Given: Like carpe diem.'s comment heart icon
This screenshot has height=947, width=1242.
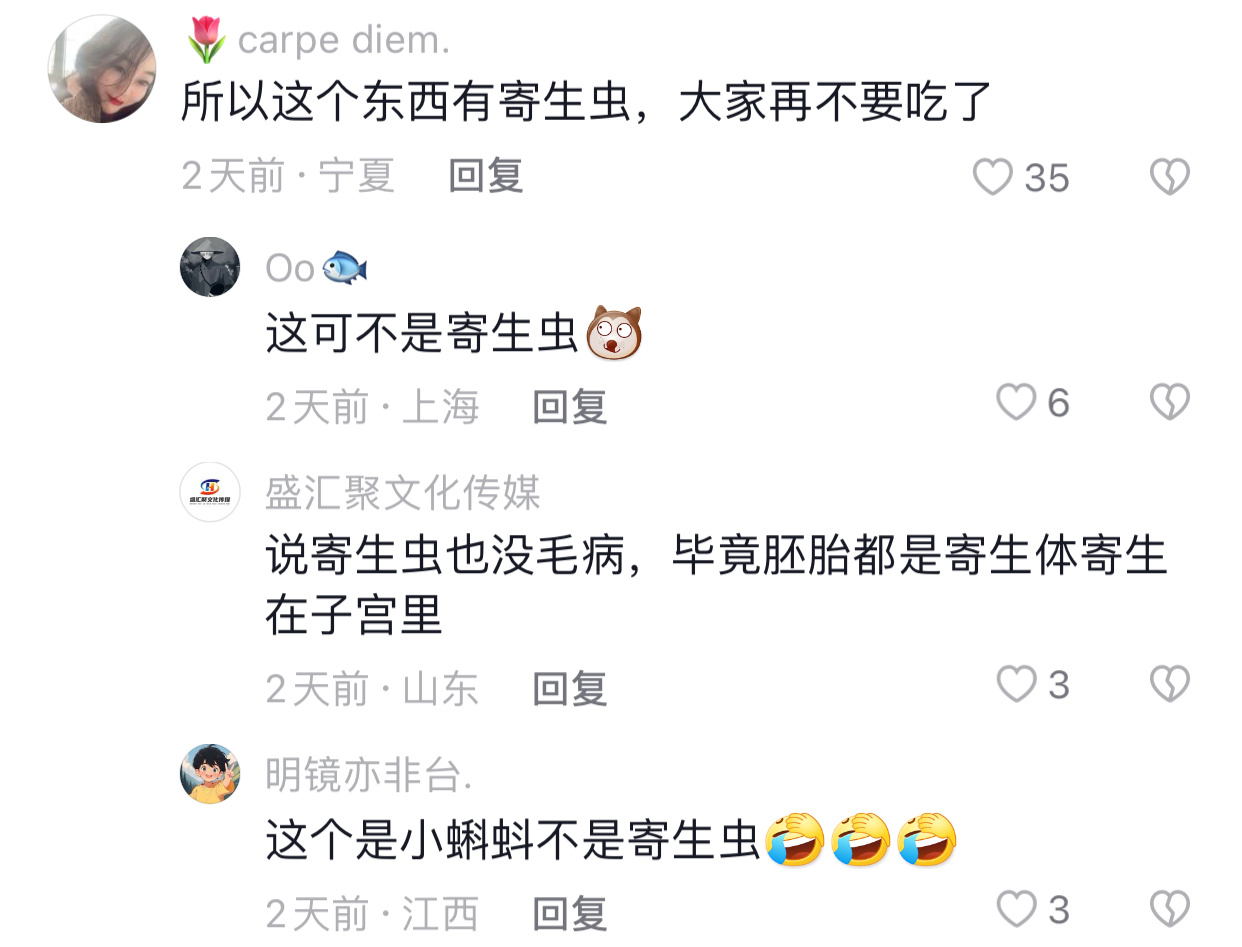Looking at the screenshot, I should tap(993, 177).
